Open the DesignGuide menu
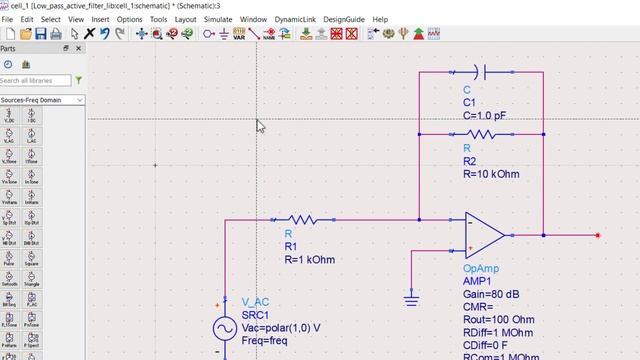Viewport: 640px width, 360px height. (344, 19)
